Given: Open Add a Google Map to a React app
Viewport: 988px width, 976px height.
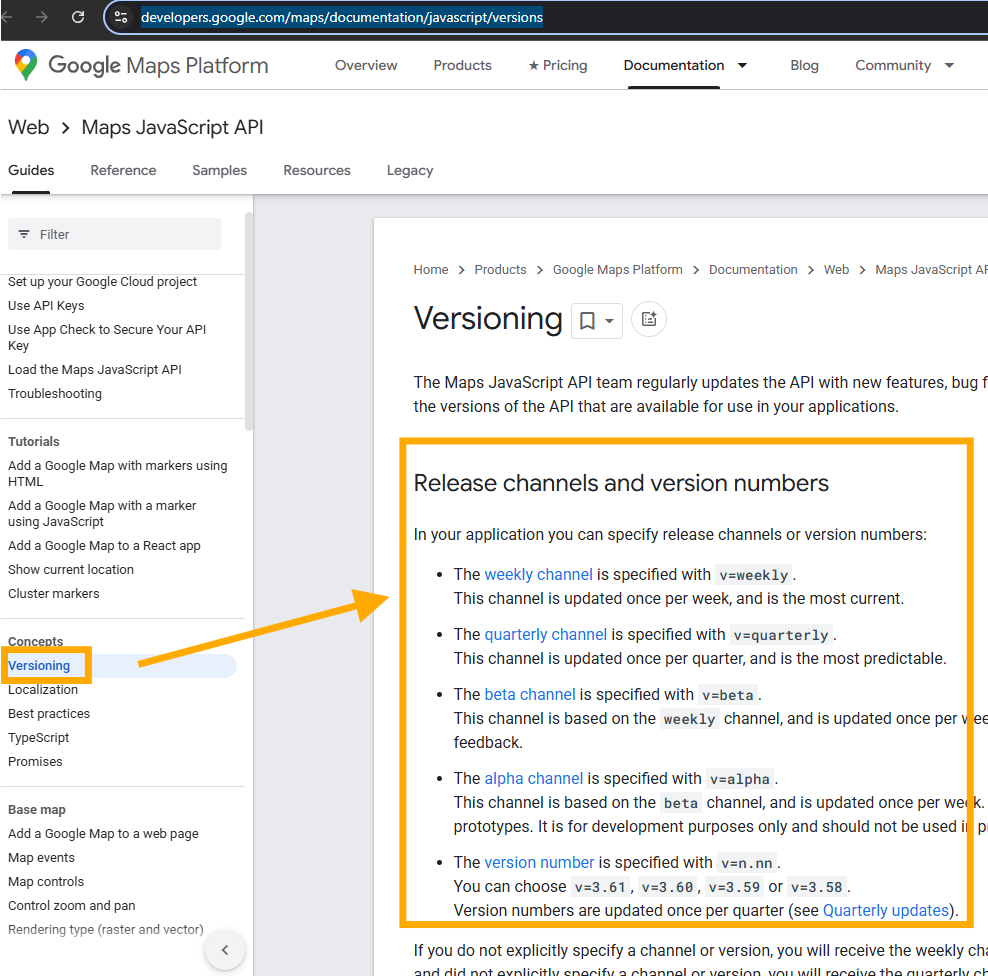Looking at the screenshot, I should click(x=104, y=546).
